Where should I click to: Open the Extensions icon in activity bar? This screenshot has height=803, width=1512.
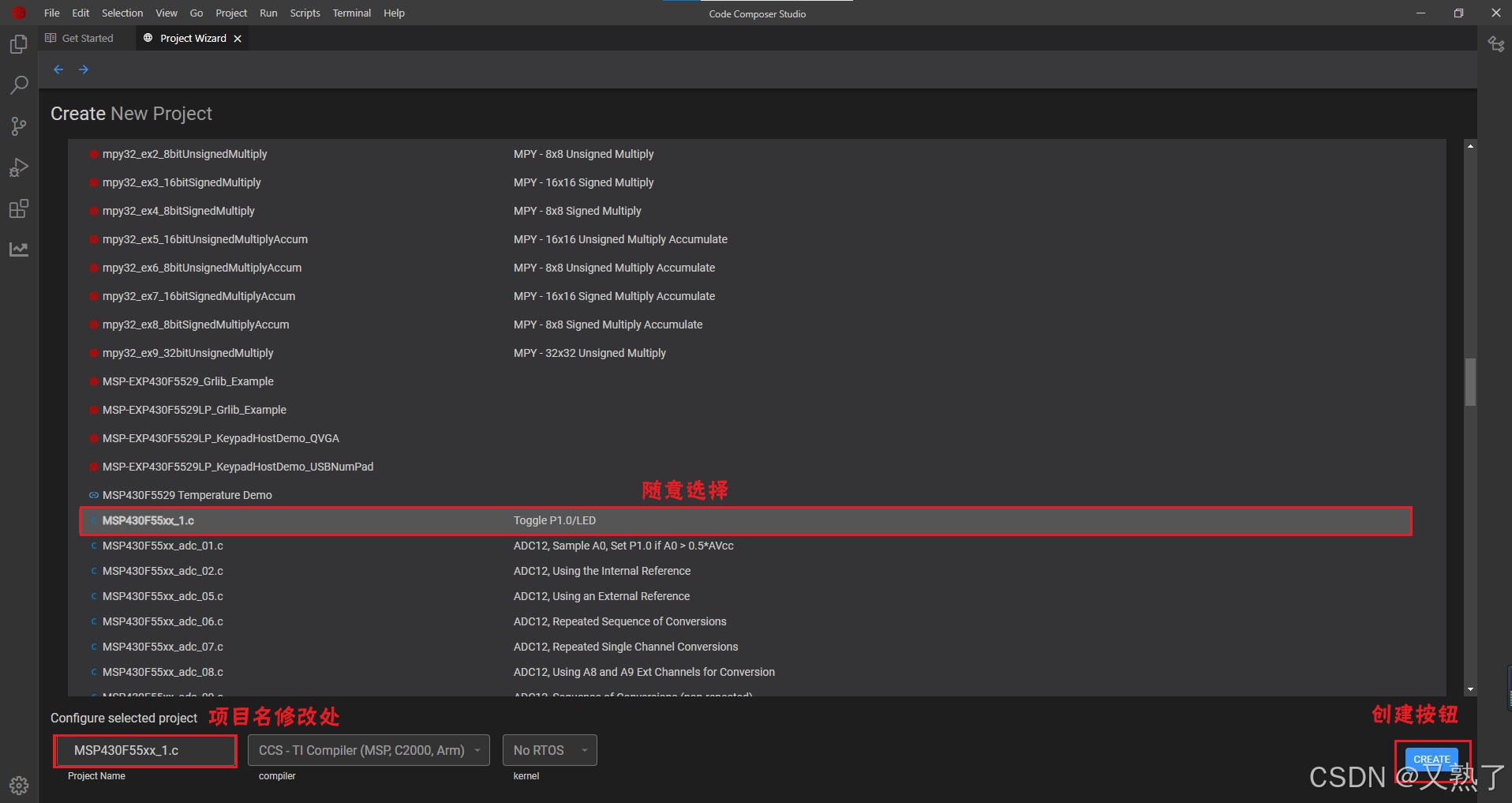click(19, 208)
